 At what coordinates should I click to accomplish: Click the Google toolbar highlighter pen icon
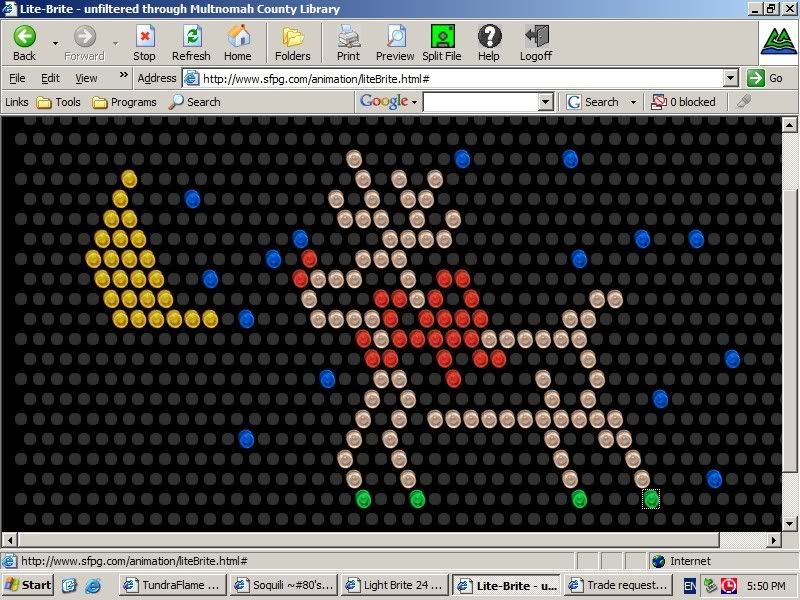(744, 102)
